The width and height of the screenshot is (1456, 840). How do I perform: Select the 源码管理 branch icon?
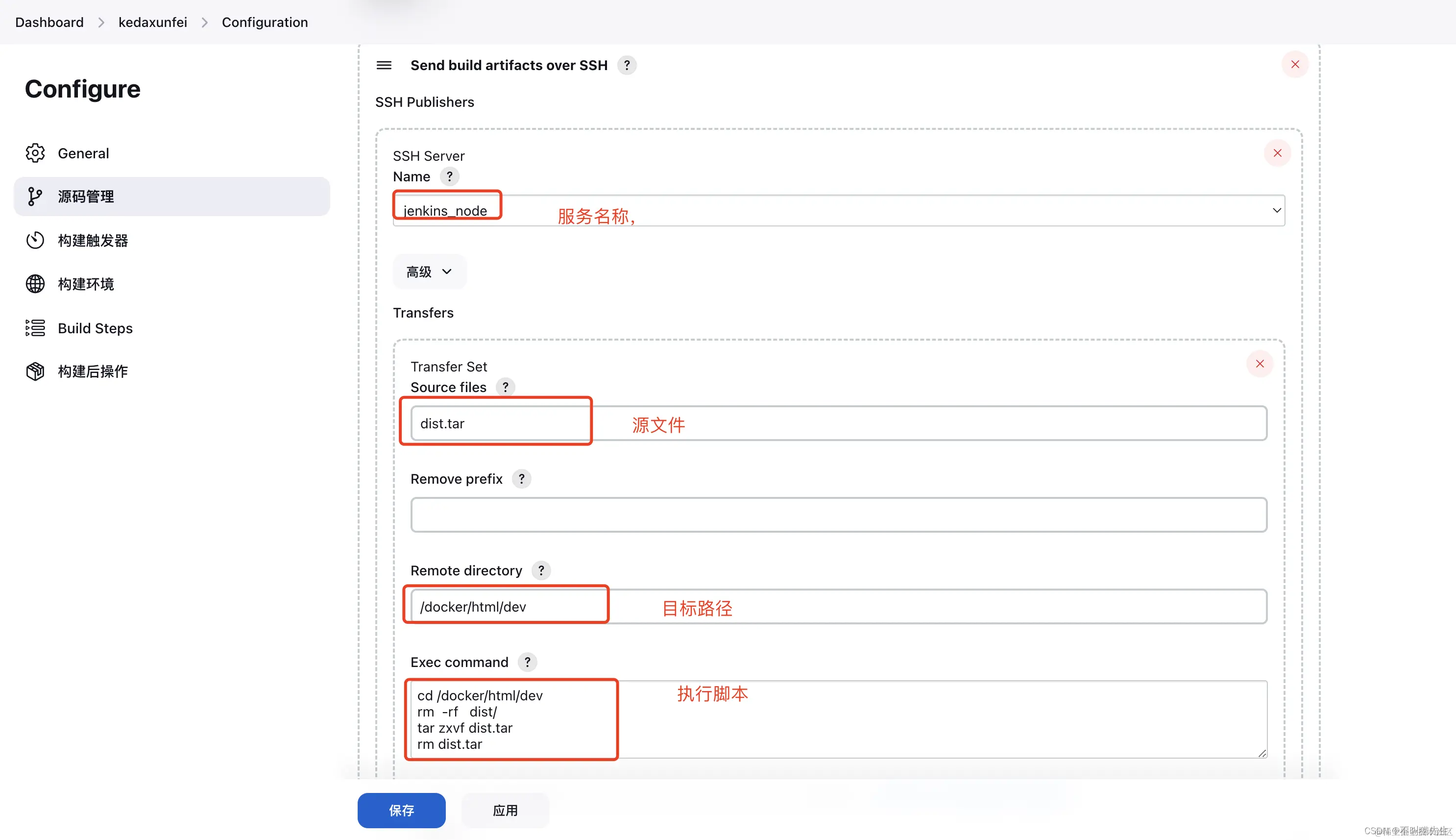click(35, 196)
